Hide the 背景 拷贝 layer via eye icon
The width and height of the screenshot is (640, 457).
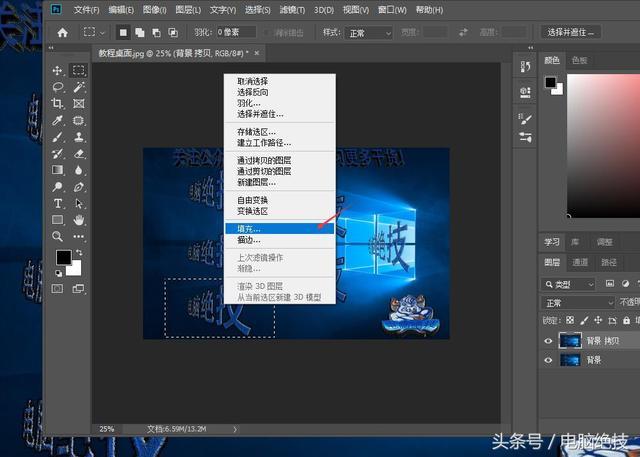548,341
